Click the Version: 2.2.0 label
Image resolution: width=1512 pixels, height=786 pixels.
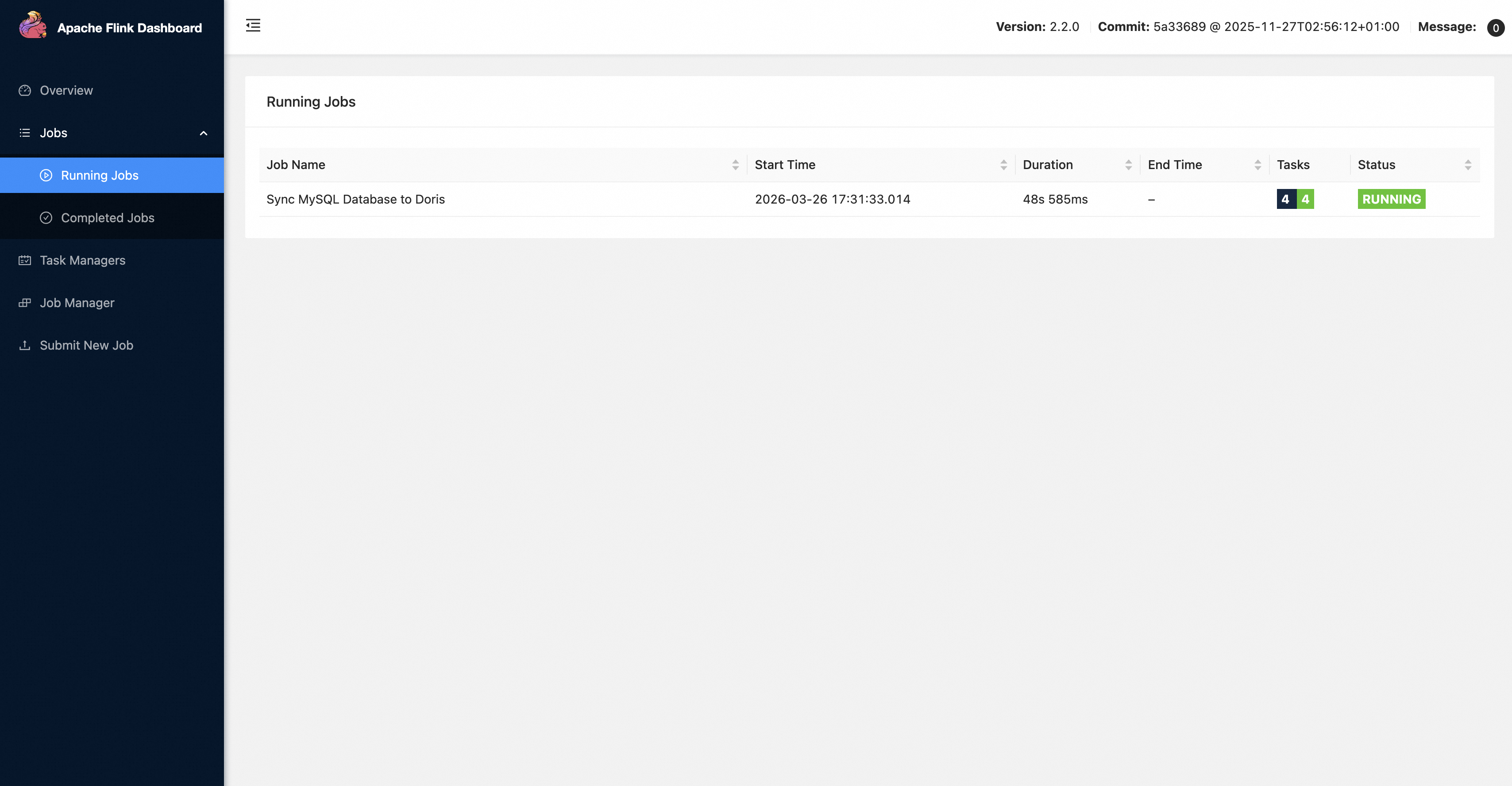click(1037, 27)
